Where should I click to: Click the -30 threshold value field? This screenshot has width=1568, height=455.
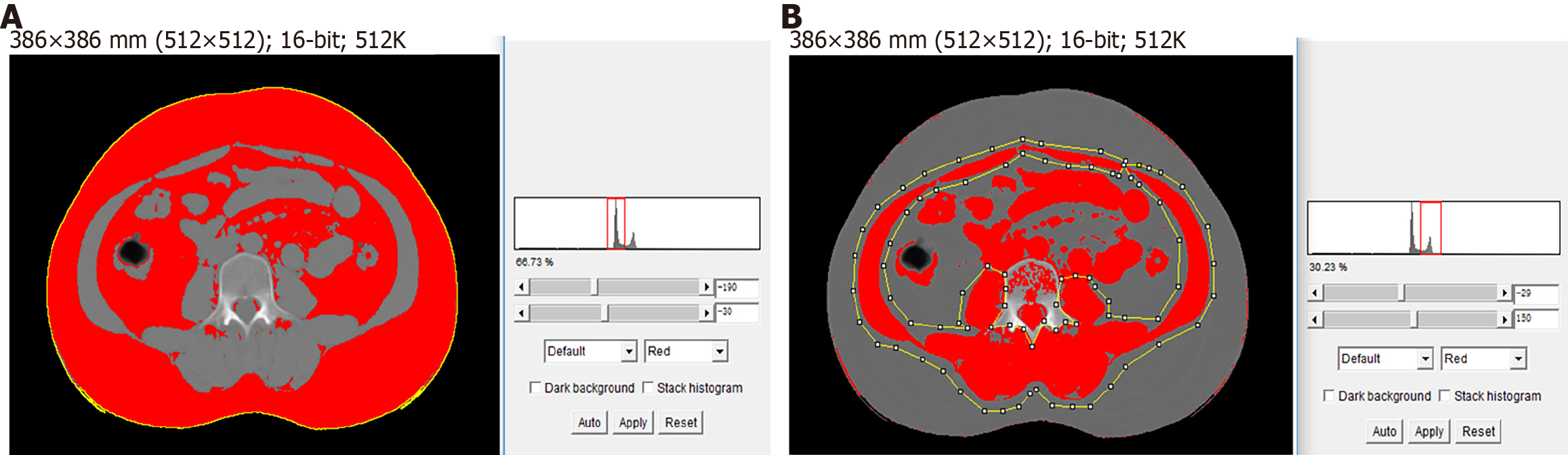(737, 312)
